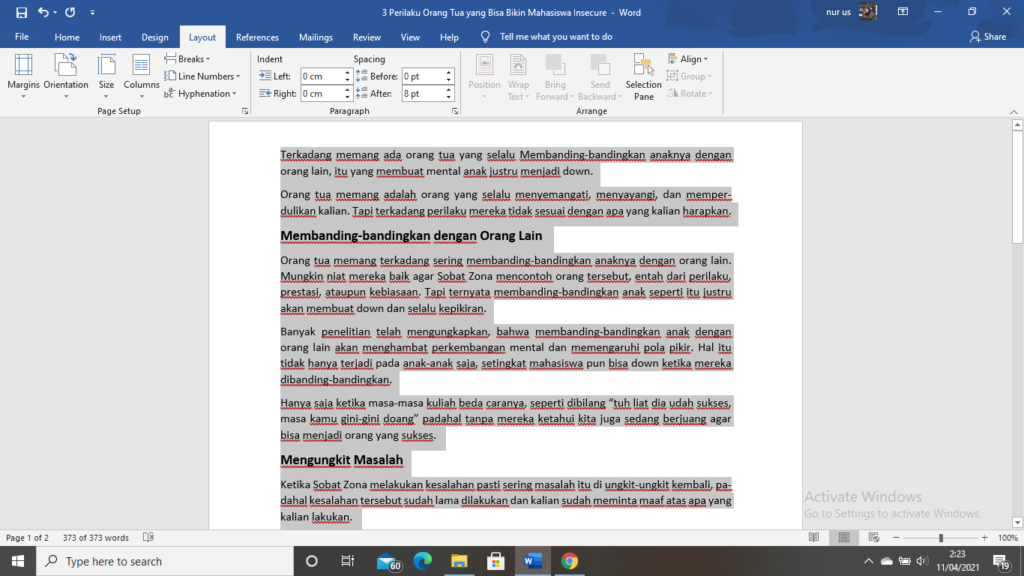Open Ribbon Display Options

point(903,12)
